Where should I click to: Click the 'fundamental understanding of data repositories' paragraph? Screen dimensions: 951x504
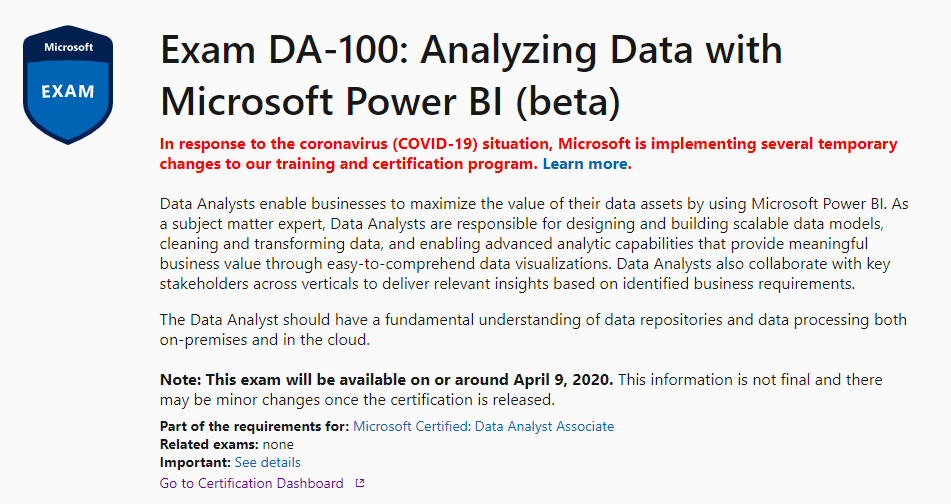click(x=533, y=329)
